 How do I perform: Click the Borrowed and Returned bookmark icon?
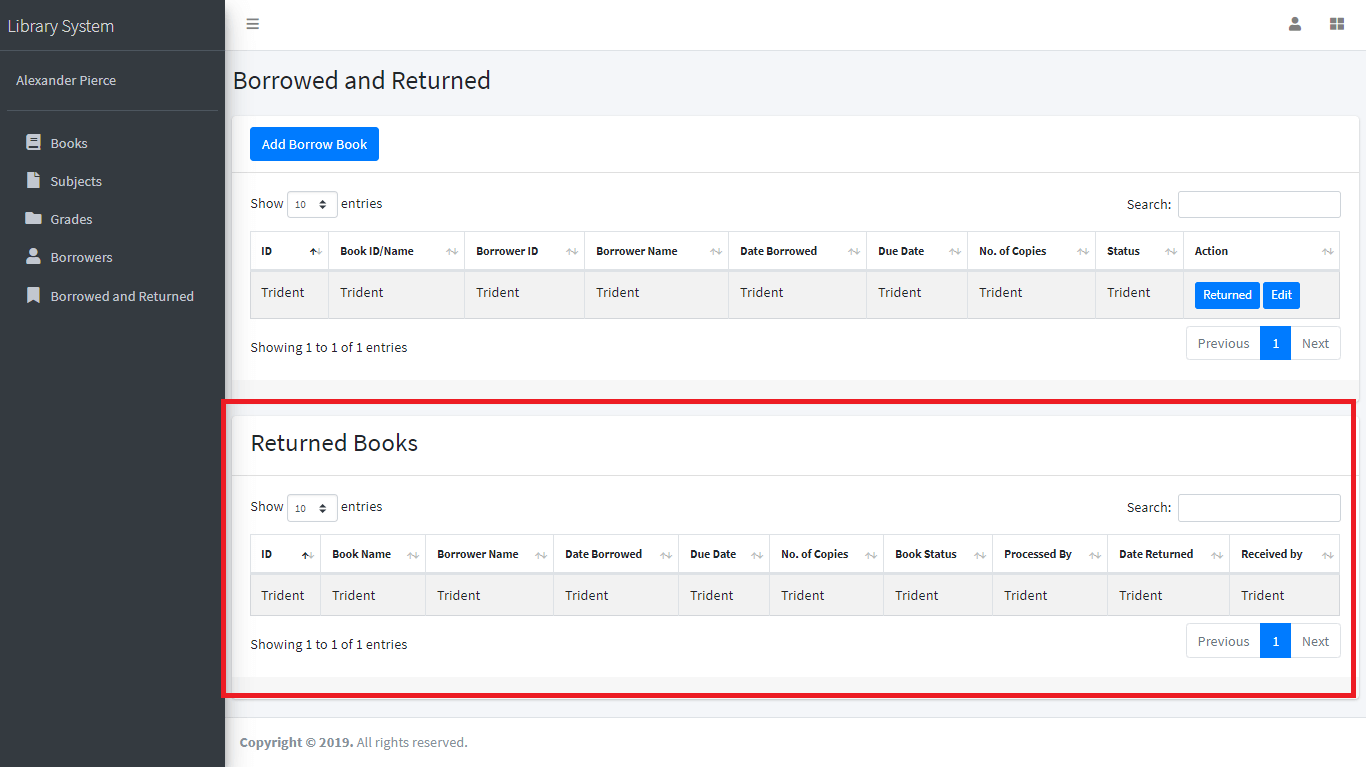pos(31,295)
